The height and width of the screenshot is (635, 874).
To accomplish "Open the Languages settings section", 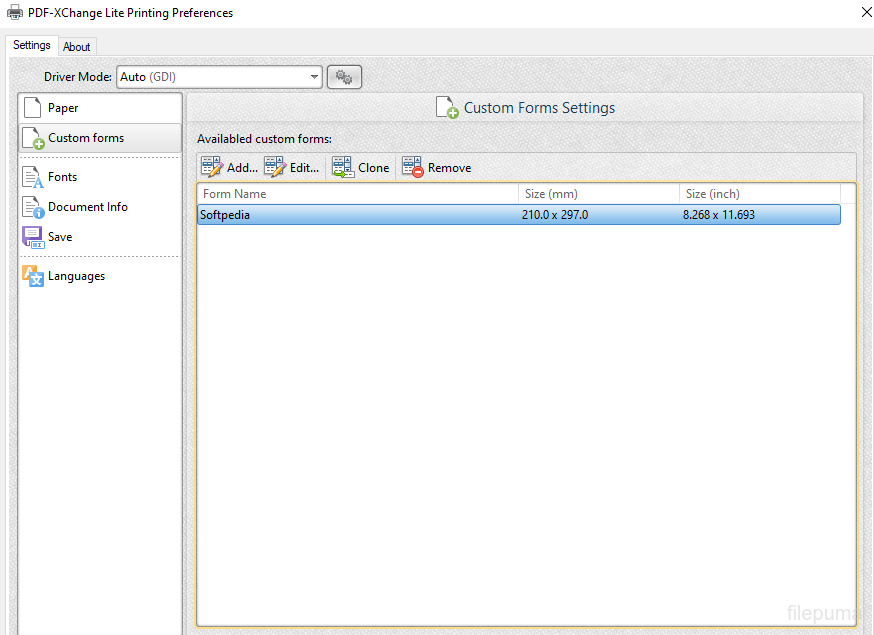I will [76, 276].
